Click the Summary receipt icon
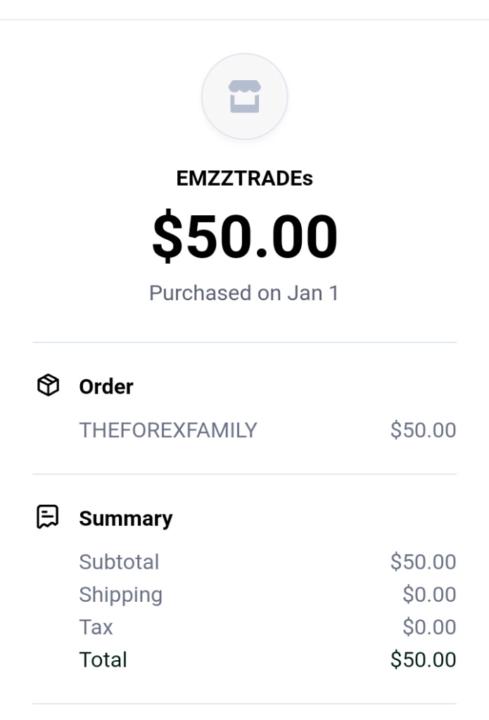 point(48,517)
